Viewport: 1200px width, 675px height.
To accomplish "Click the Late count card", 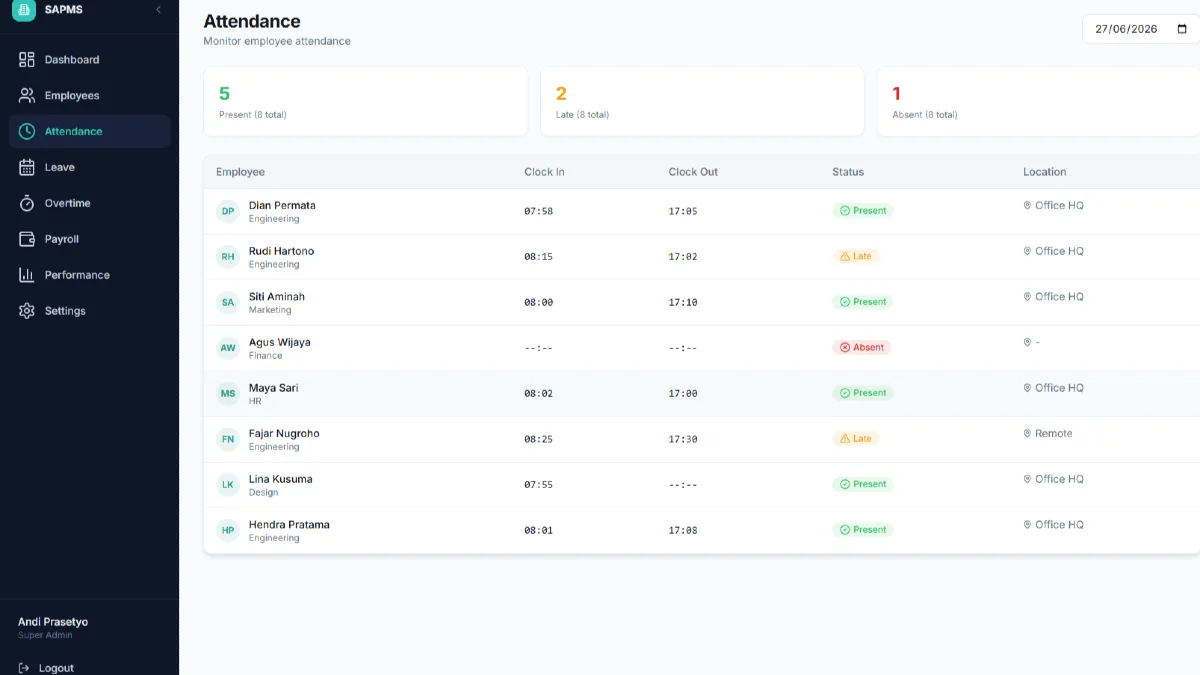I will 702,101.
